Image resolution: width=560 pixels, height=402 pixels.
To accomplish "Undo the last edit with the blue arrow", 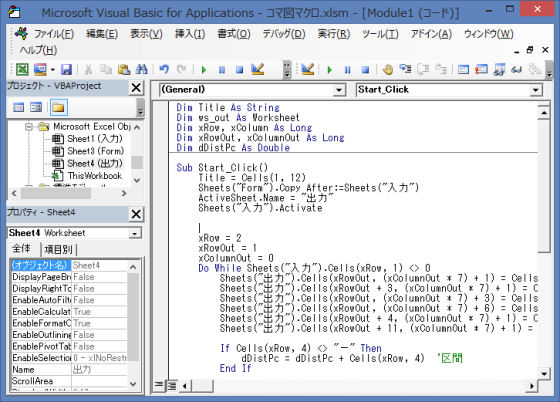I will (164, 69).
